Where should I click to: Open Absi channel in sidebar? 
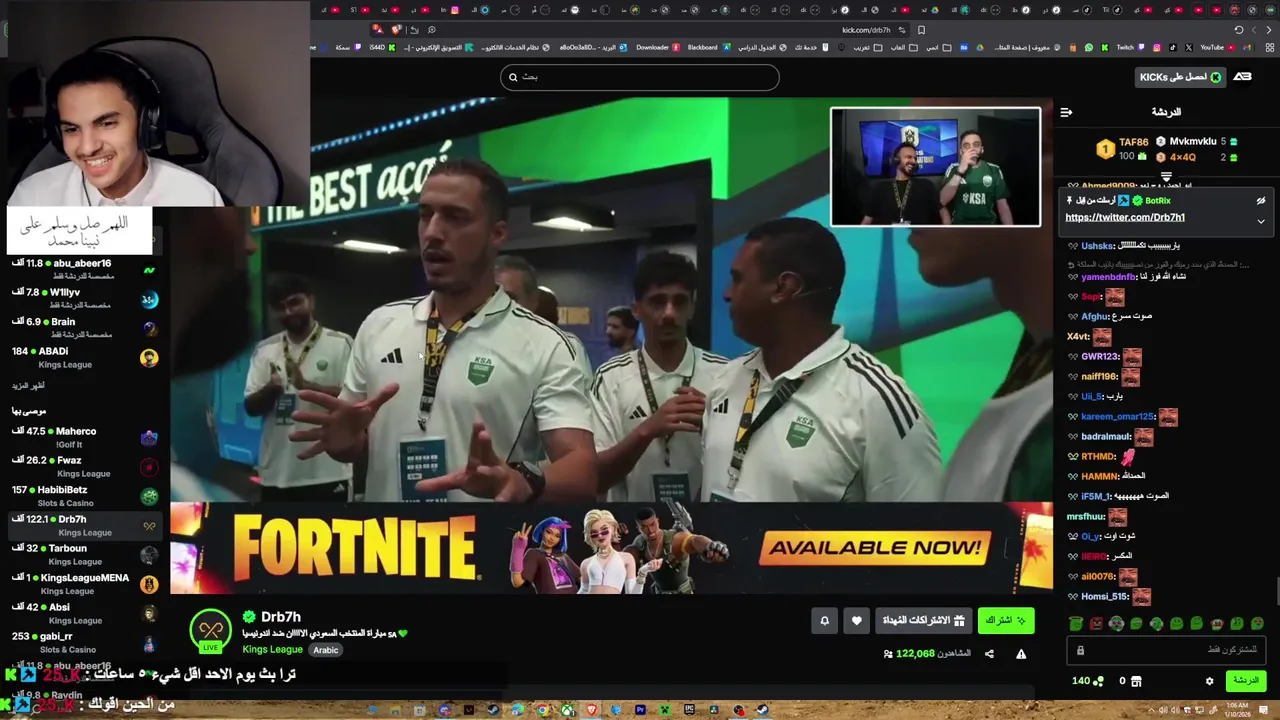pos(85,613)
